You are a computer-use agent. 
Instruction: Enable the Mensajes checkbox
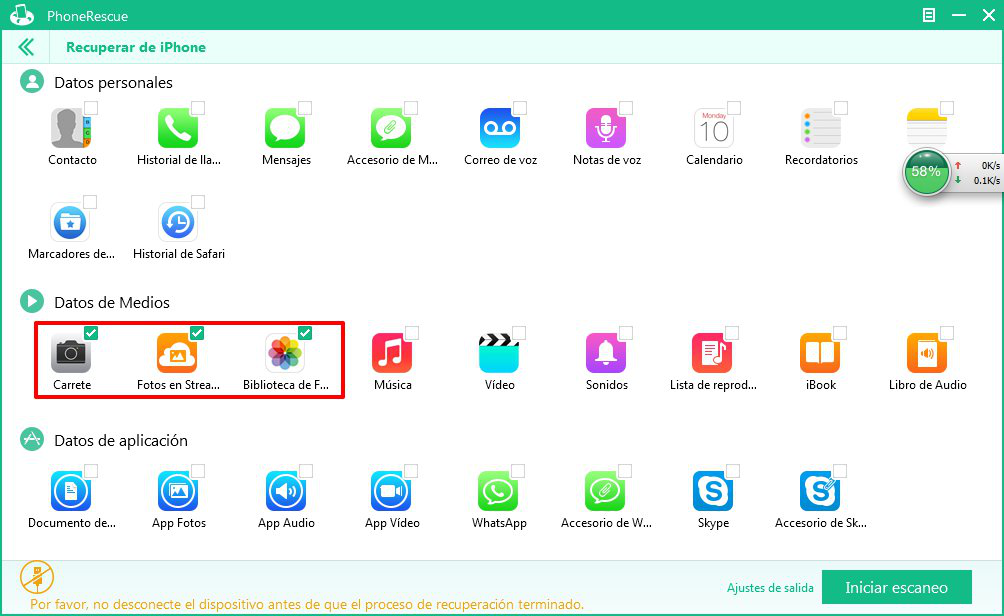[305, 108]
